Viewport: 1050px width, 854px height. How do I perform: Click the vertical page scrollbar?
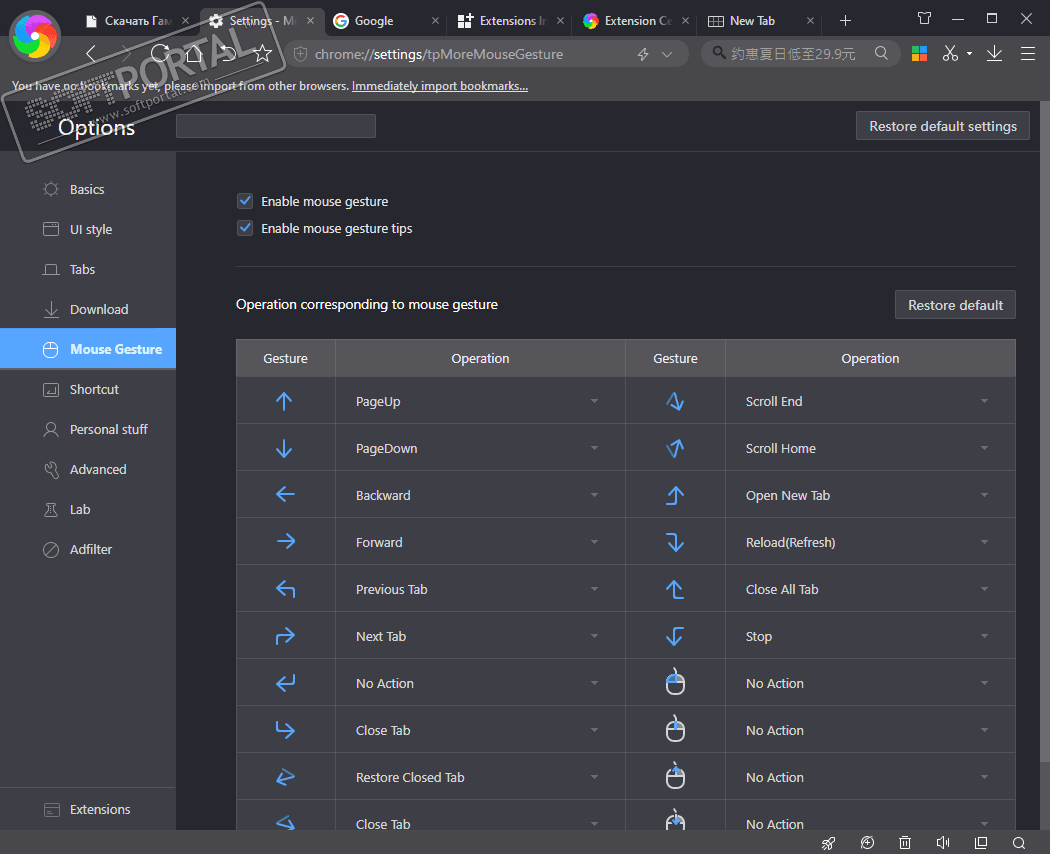tap(1045, 429)
